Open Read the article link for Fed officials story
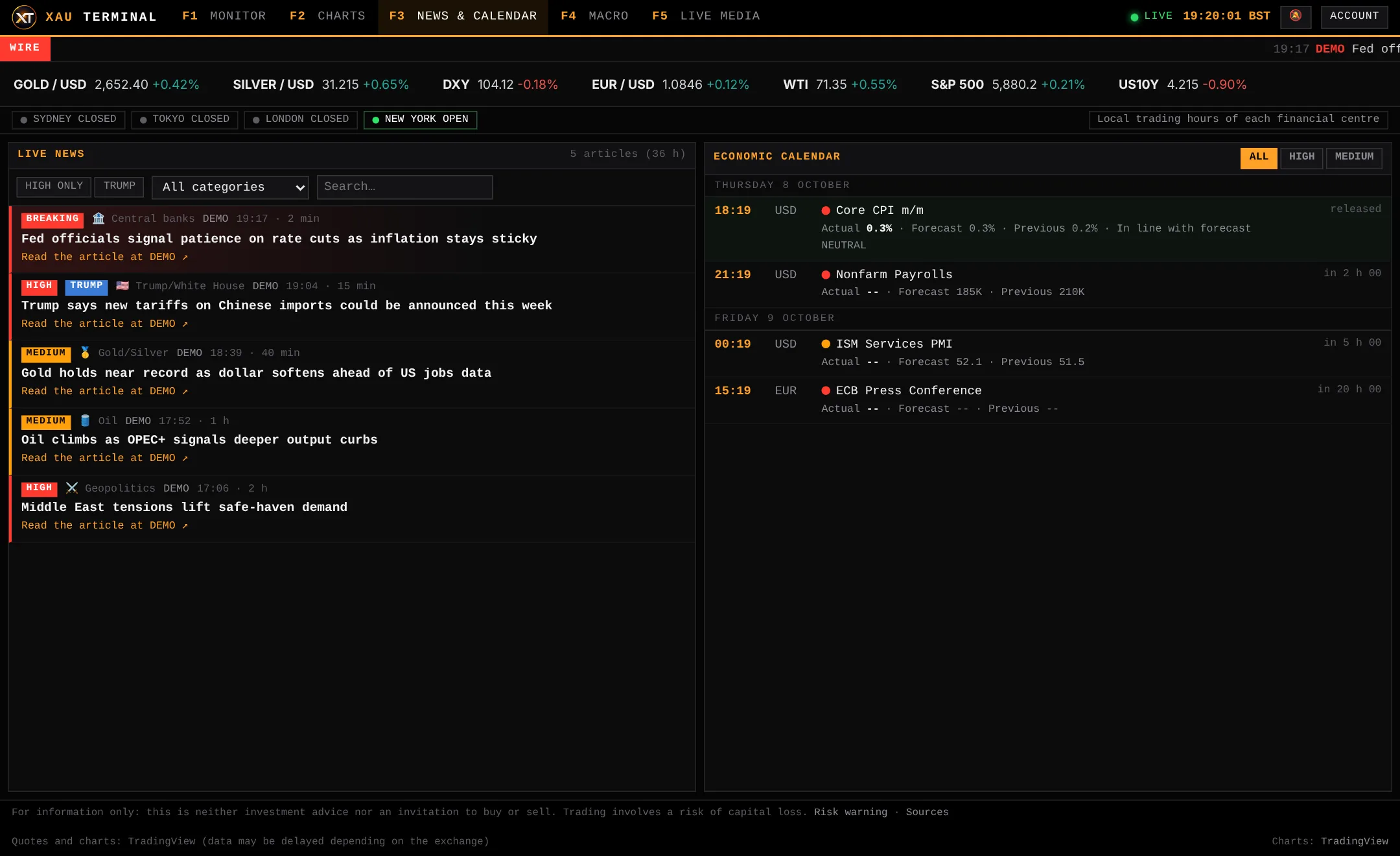The width and height of the screenshot is (1400, 856). tap(104, 257)
